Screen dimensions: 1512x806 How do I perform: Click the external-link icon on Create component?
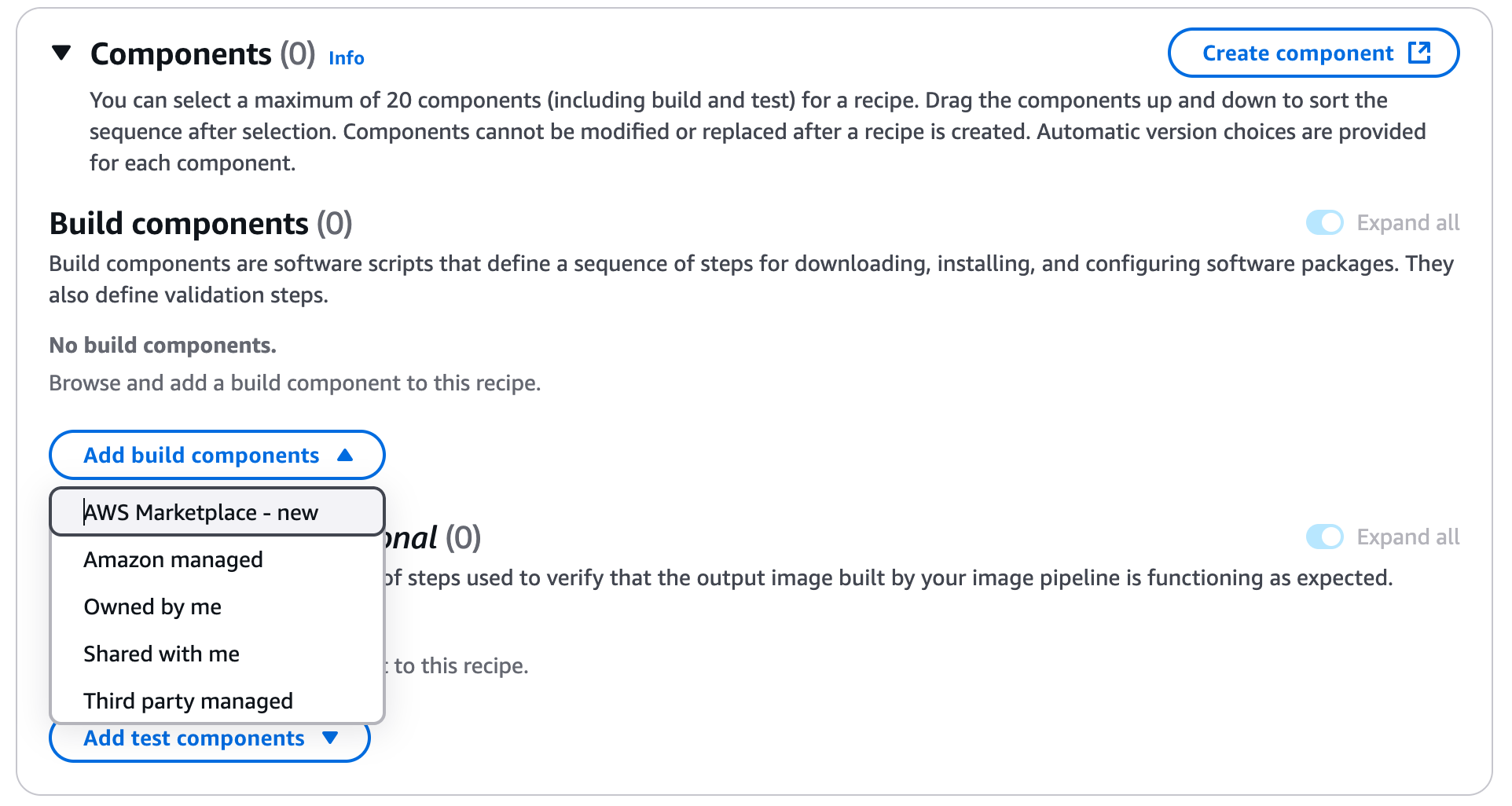coord(1418,53)
